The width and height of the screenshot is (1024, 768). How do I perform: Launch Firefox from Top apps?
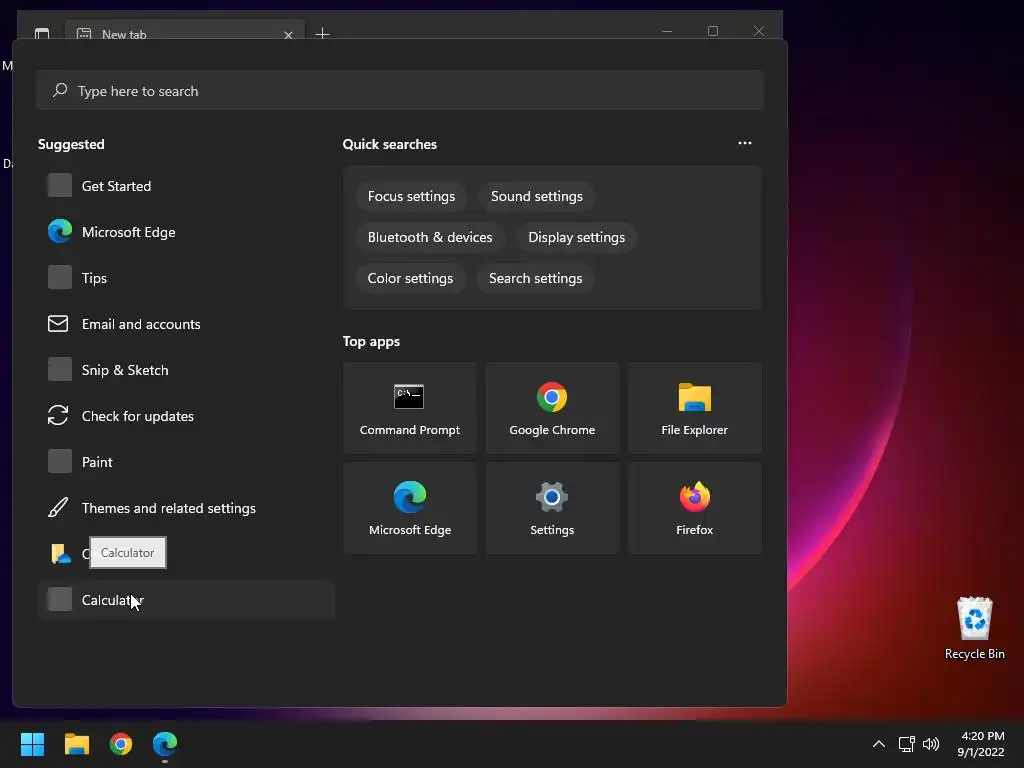tap(694, 508)
